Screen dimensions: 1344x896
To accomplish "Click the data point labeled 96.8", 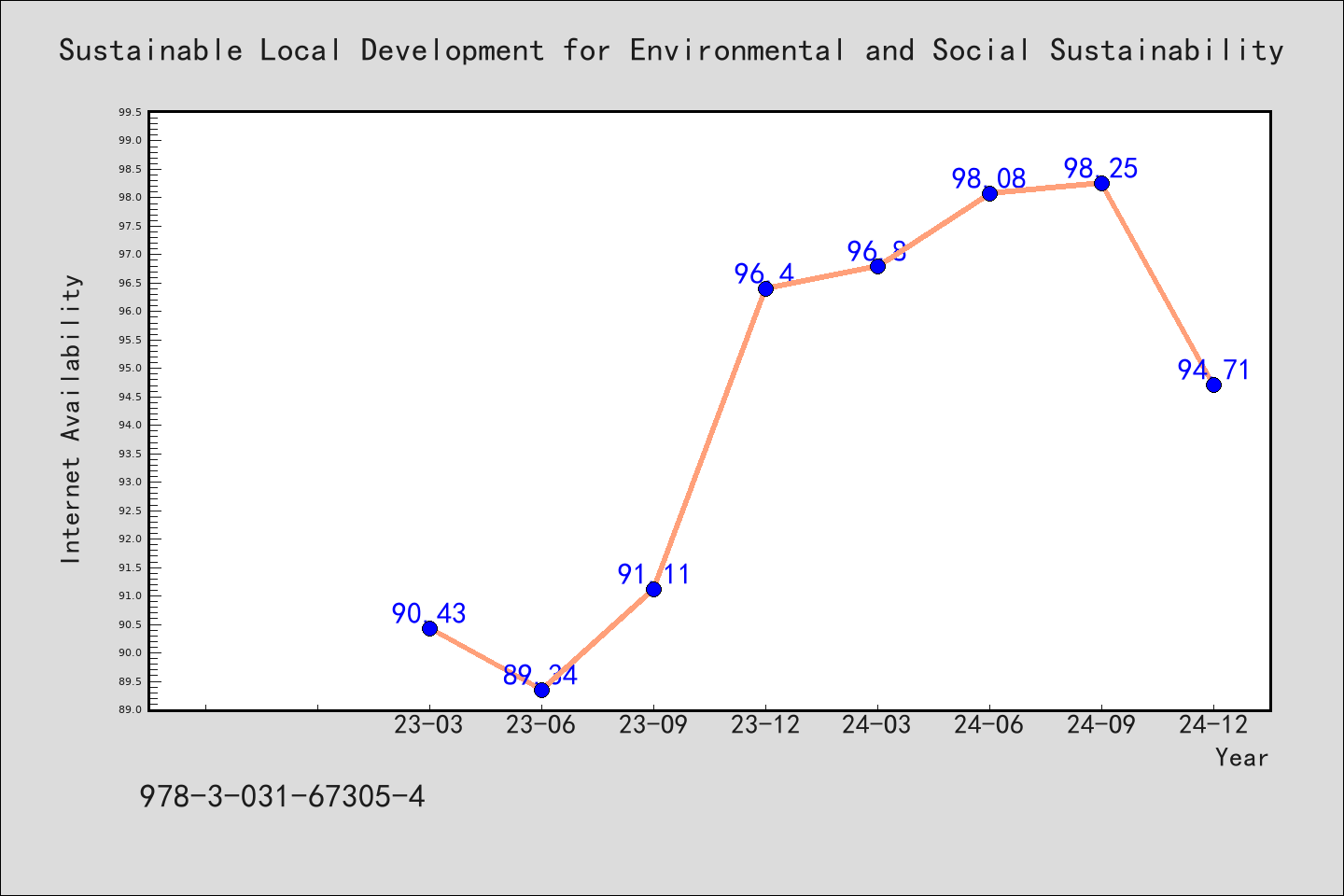I will click(877, 266).
